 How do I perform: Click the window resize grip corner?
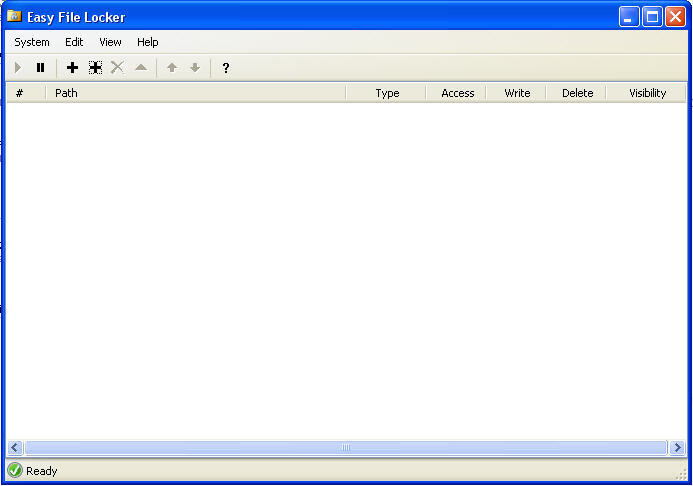tap(681, 474)
